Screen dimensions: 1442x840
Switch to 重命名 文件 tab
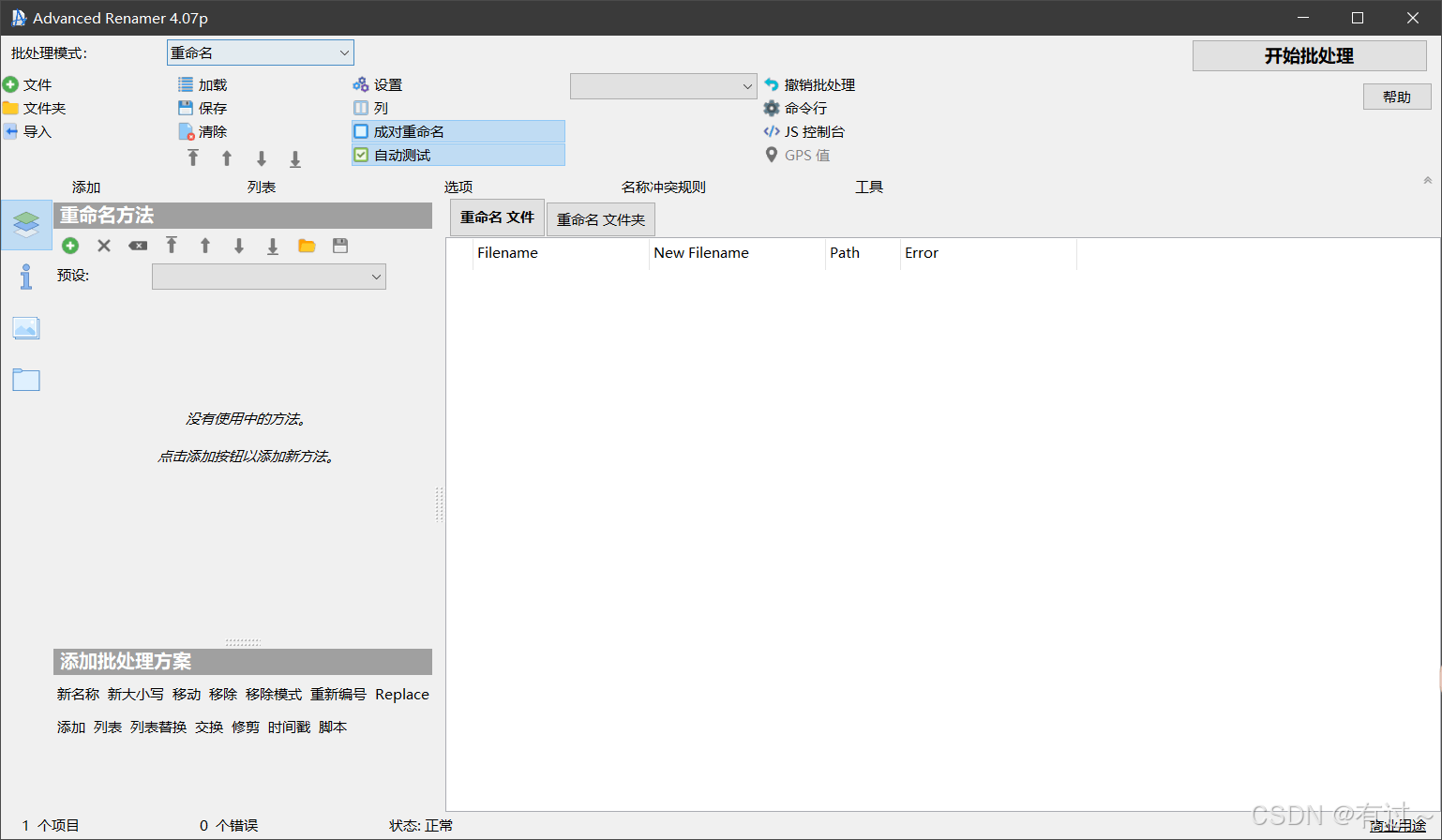pyautogui.click(x=497, y=217)
